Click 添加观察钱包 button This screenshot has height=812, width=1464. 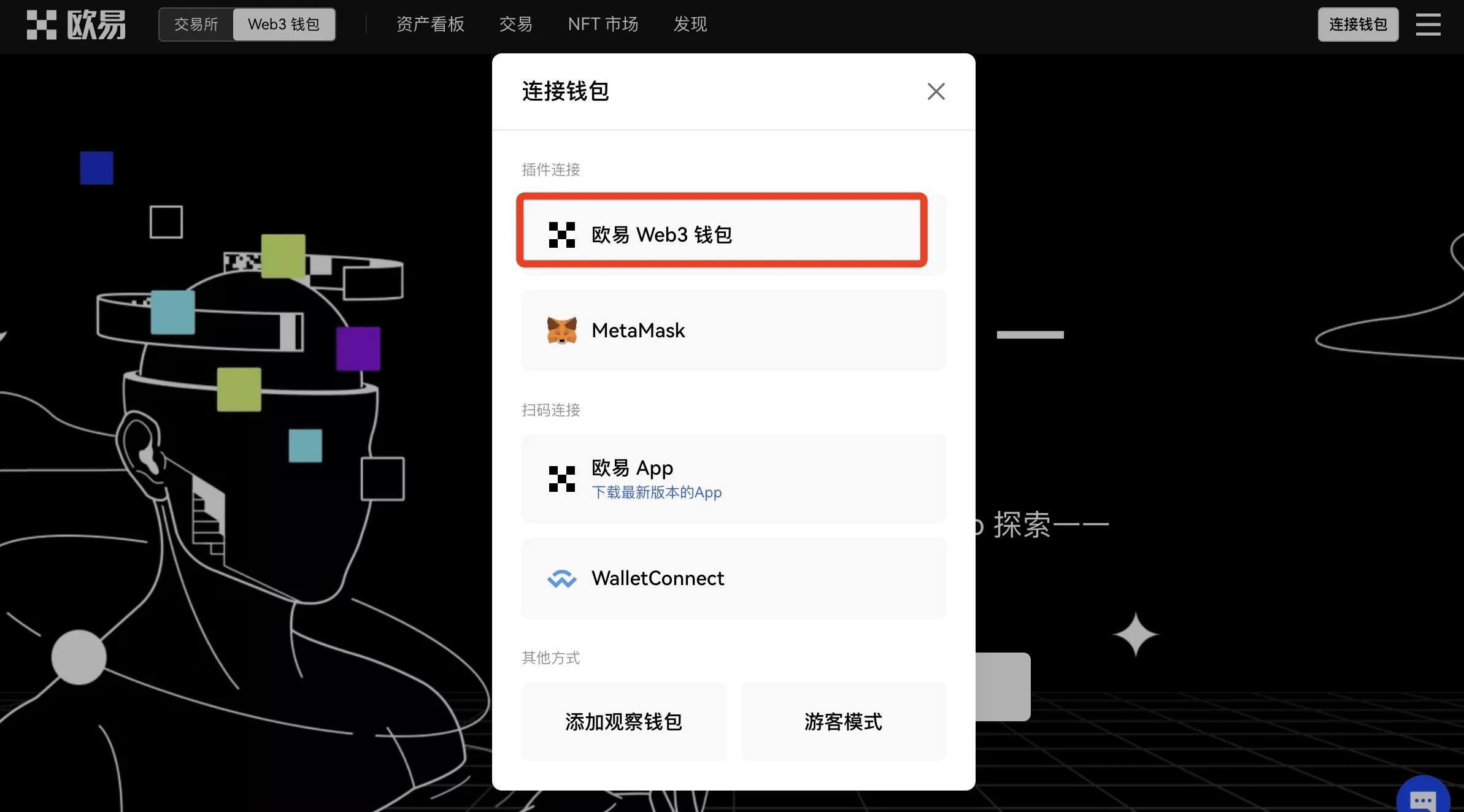point(622,719)
